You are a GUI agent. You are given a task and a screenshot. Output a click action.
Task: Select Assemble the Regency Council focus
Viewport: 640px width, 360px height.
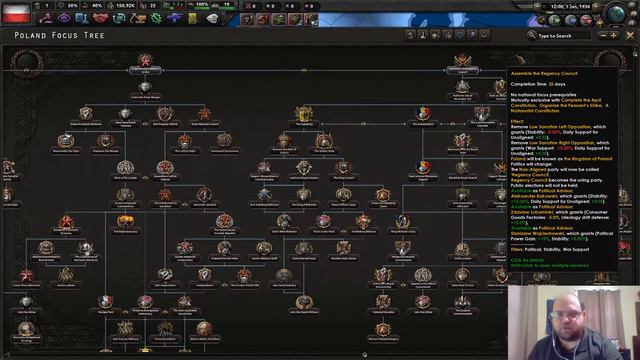pyautogui.click(x=462, y=63)
